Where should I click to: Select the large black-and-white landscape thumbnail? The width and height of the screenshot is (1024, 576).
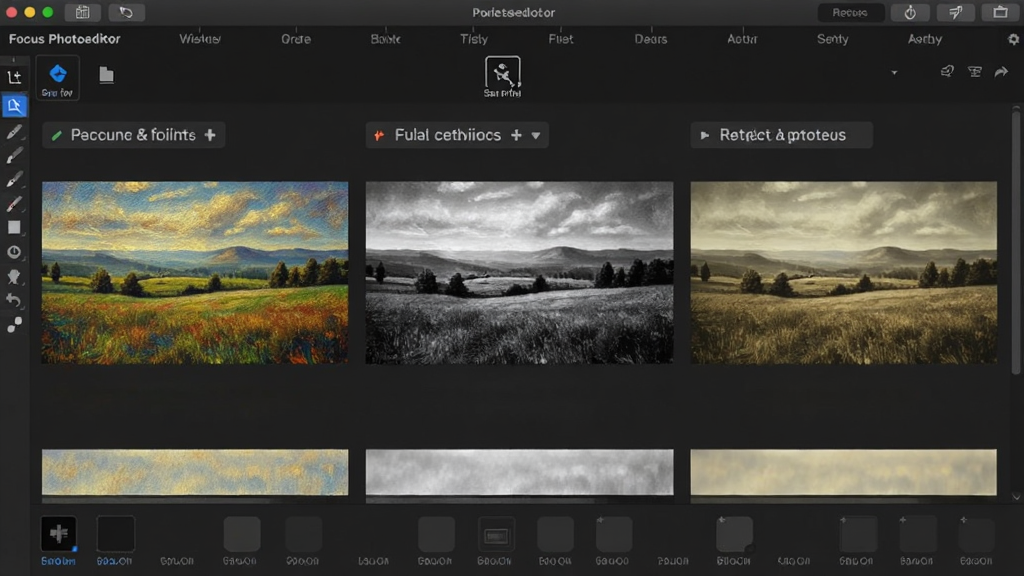click(x=519, y=272)
